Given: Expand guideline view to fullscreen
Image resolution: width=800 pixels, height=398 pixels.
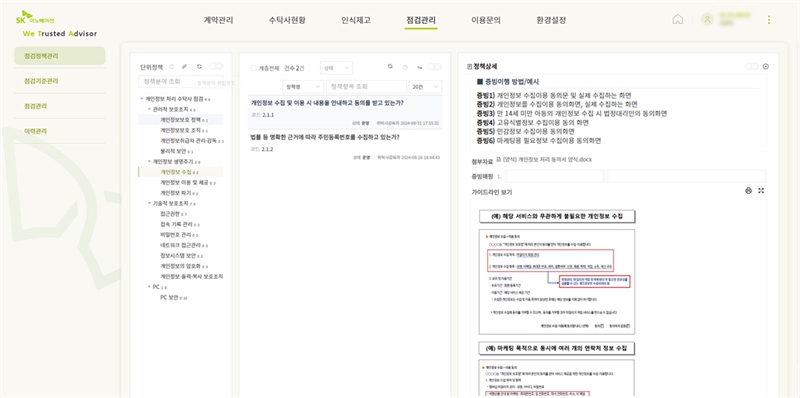Looking at the screenshot, I should click(x=761, y=190).
